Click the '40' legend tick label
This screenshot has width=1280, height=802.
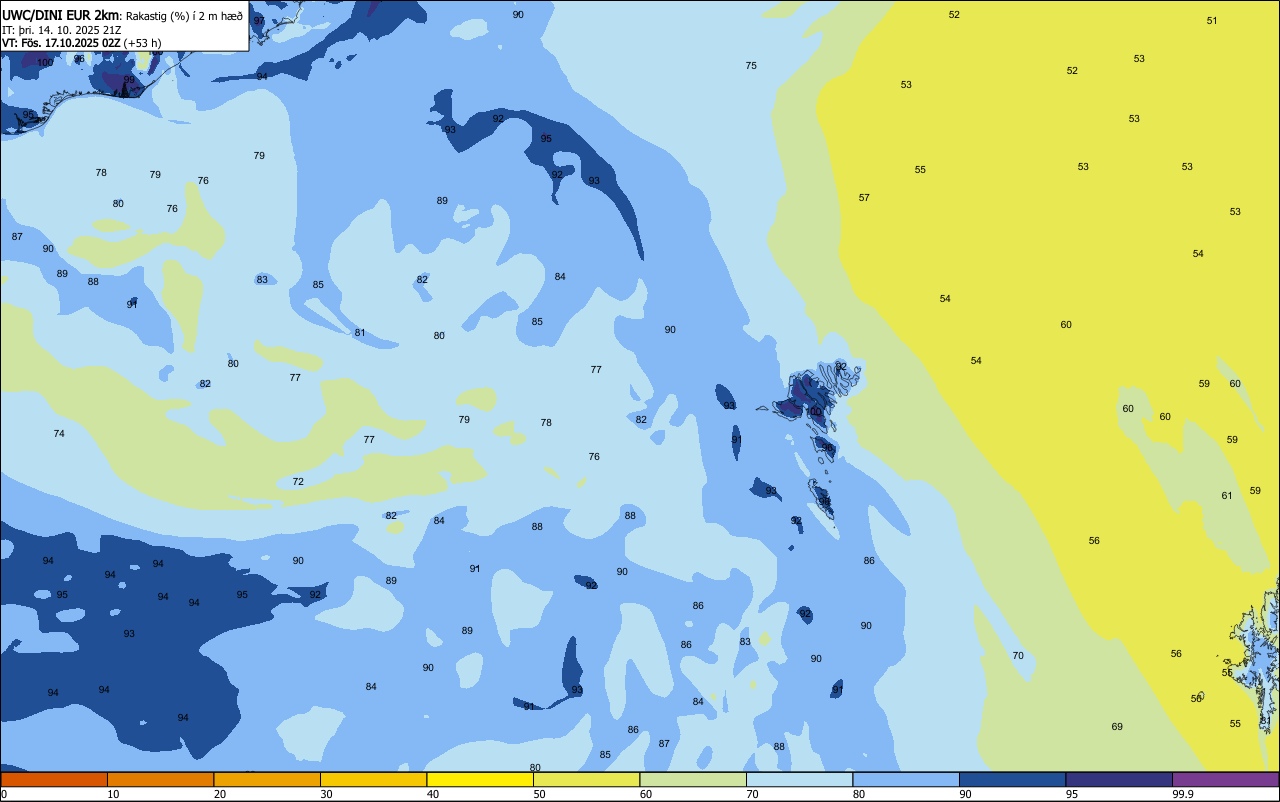pyautogui.click(x=433, y=794)
